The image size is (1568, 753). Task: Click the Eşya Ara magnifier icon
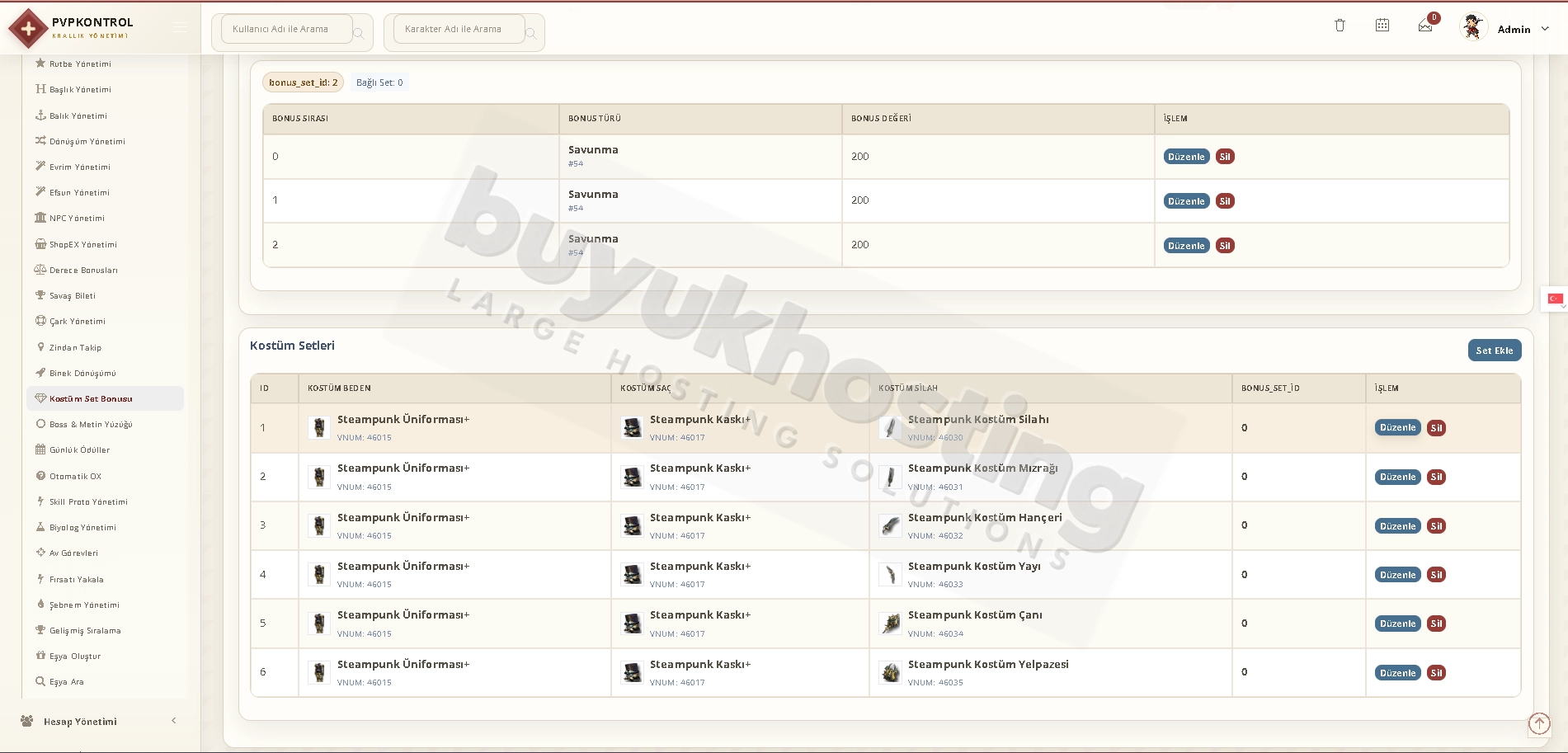point(40,681)
